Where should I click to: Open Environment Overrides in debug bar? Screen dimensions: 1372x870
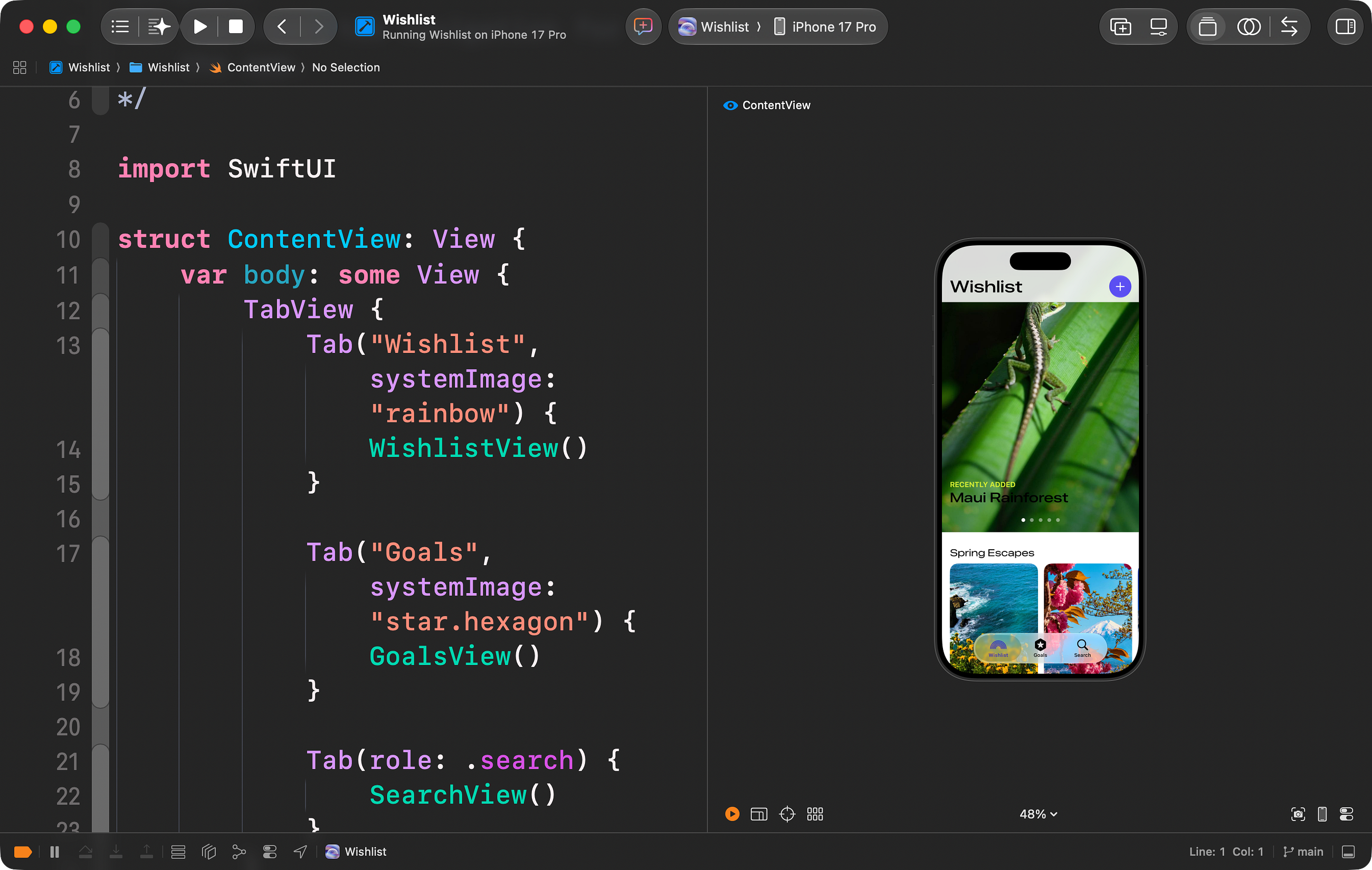pyautogui.click(x=270, y=852)
